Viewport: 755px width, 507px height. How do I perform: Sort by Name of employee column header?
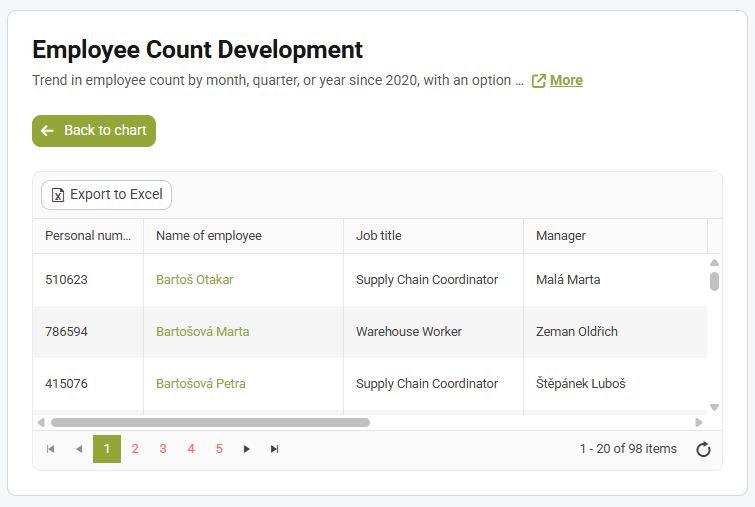point(209,236)
